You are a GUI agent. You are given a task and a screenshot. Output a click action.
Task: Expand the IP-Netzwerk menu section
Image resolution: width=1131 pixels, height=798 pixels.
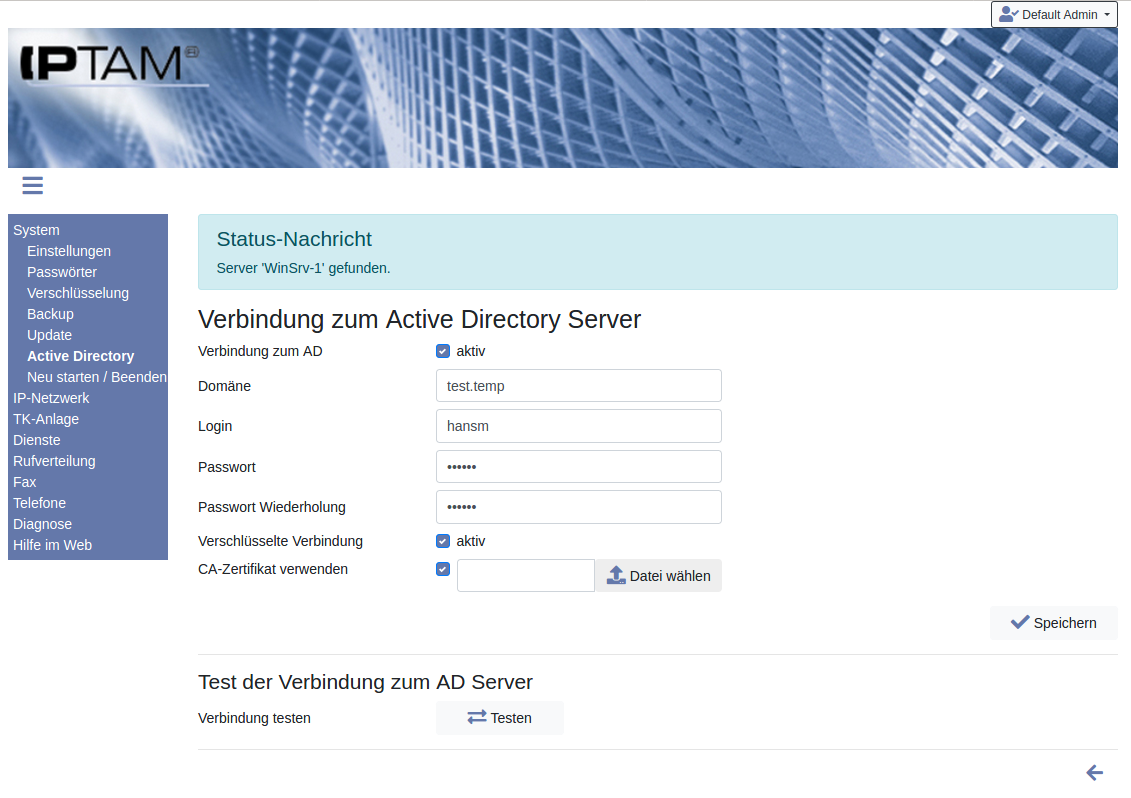tap(51, 398)
